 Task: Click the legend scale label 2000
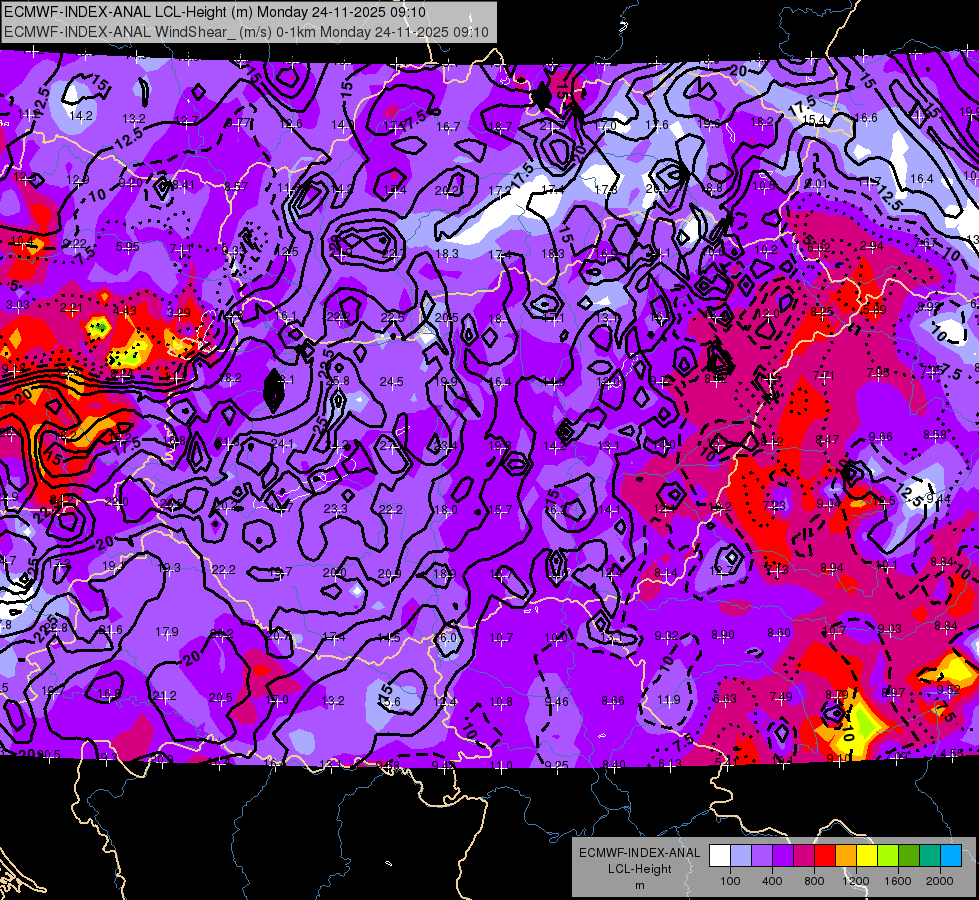(940, 881)
